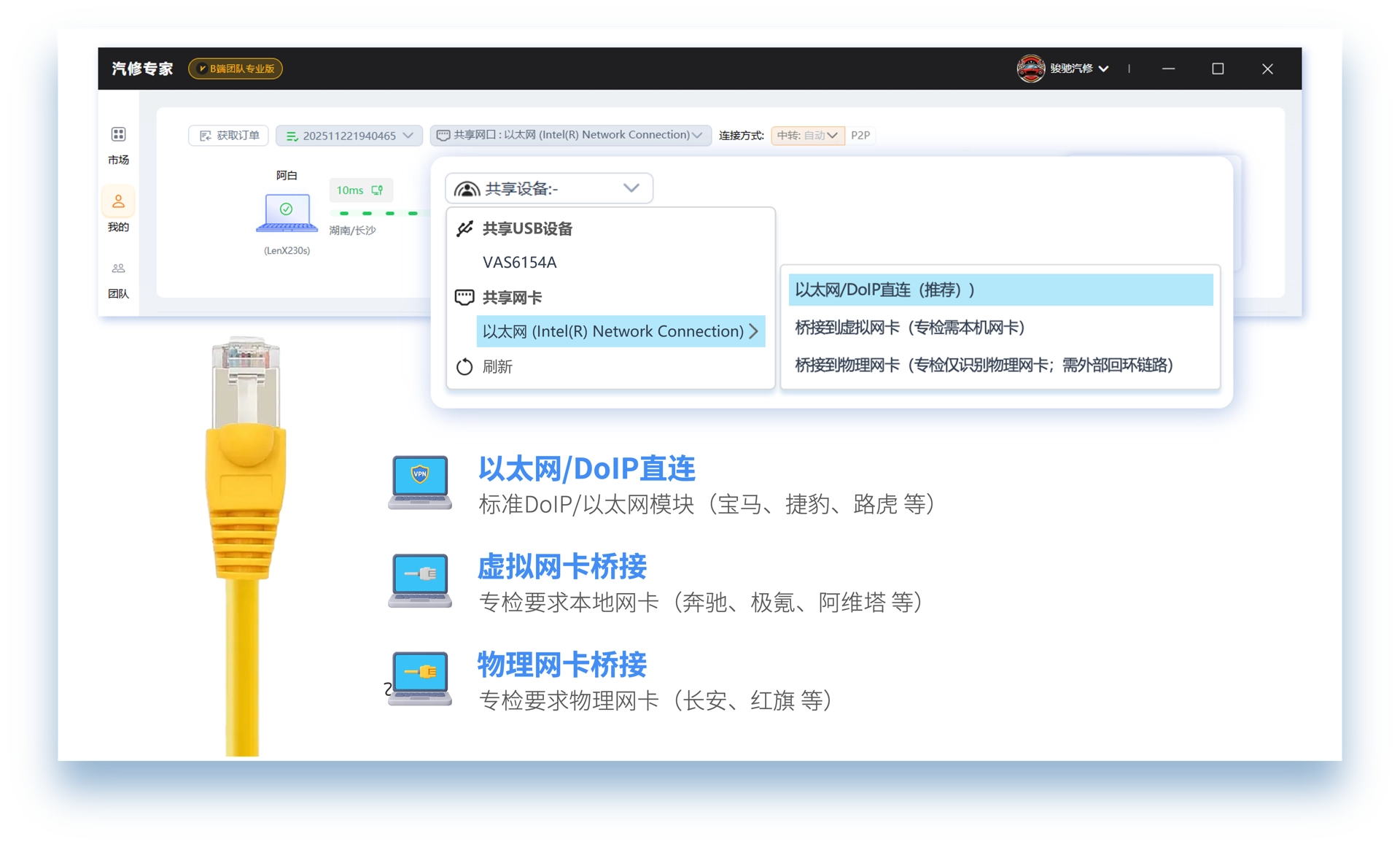Choose 桥接到物理网卡 menu option
Image resolution: width=1400 pixels, height=847 pixels.
coord(984,365)
